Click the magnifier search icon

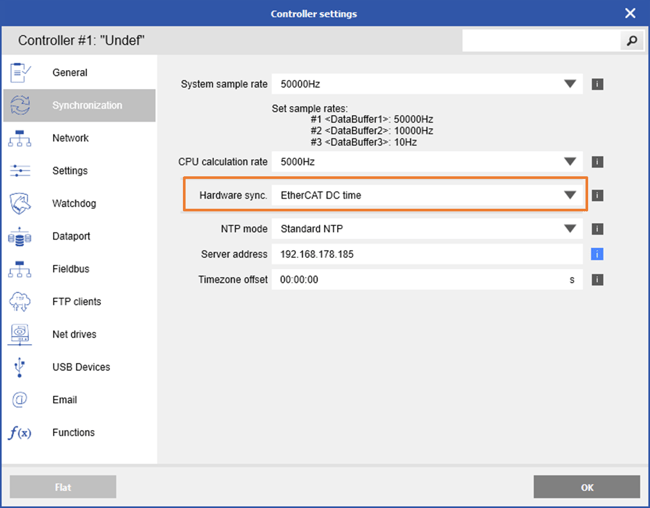(631, 41)
